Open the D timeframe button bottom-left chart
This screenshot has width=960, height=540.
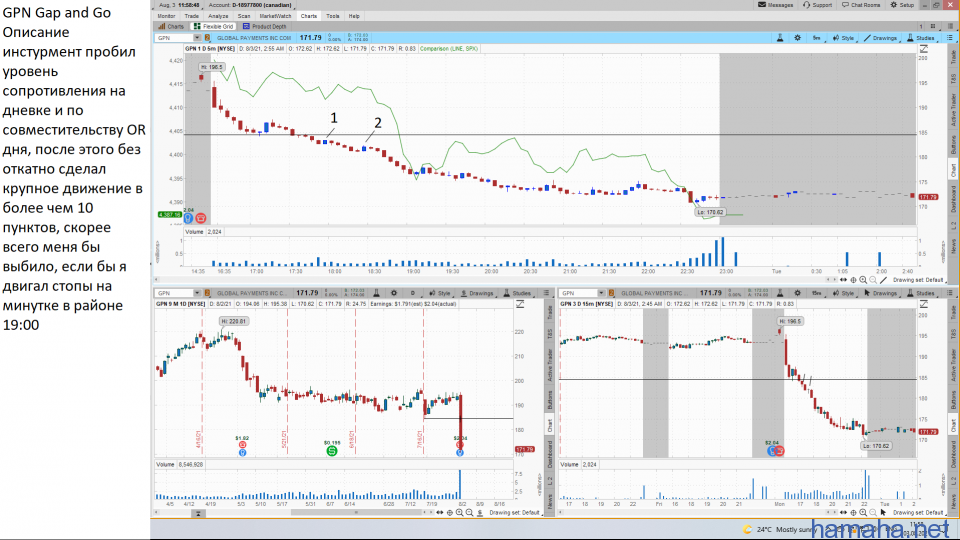coord(413,293)
